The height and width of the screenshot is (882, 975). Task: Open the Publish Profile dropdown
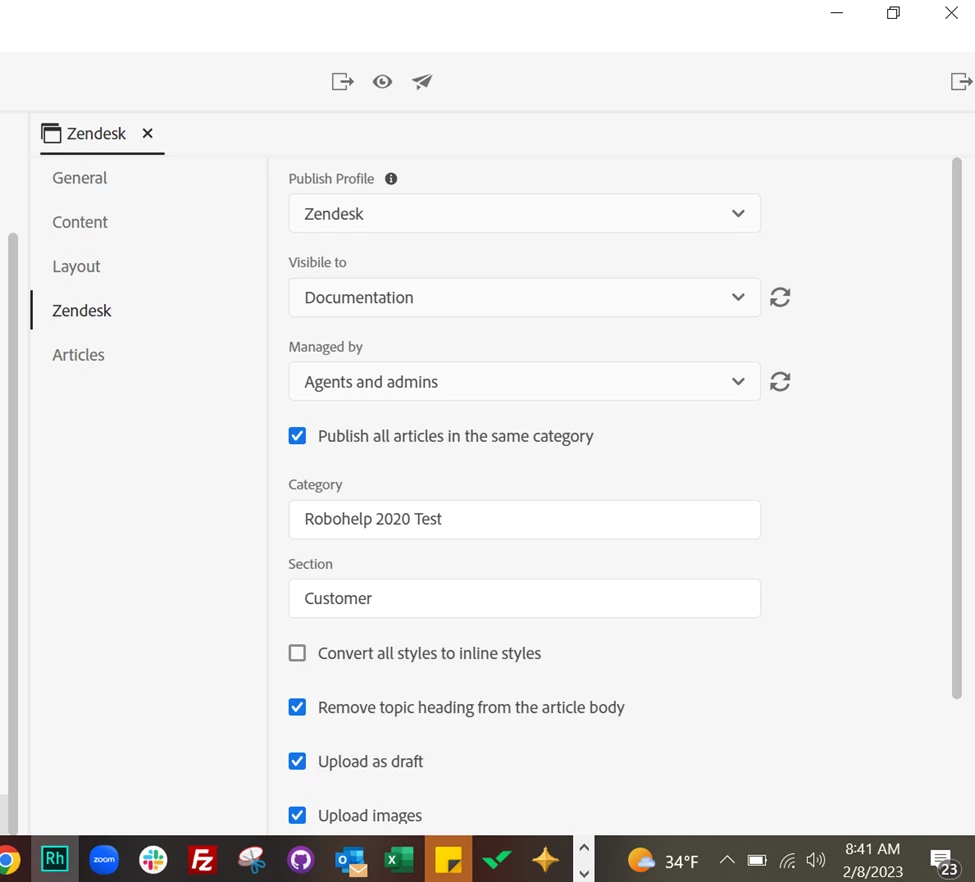(524, 213)
